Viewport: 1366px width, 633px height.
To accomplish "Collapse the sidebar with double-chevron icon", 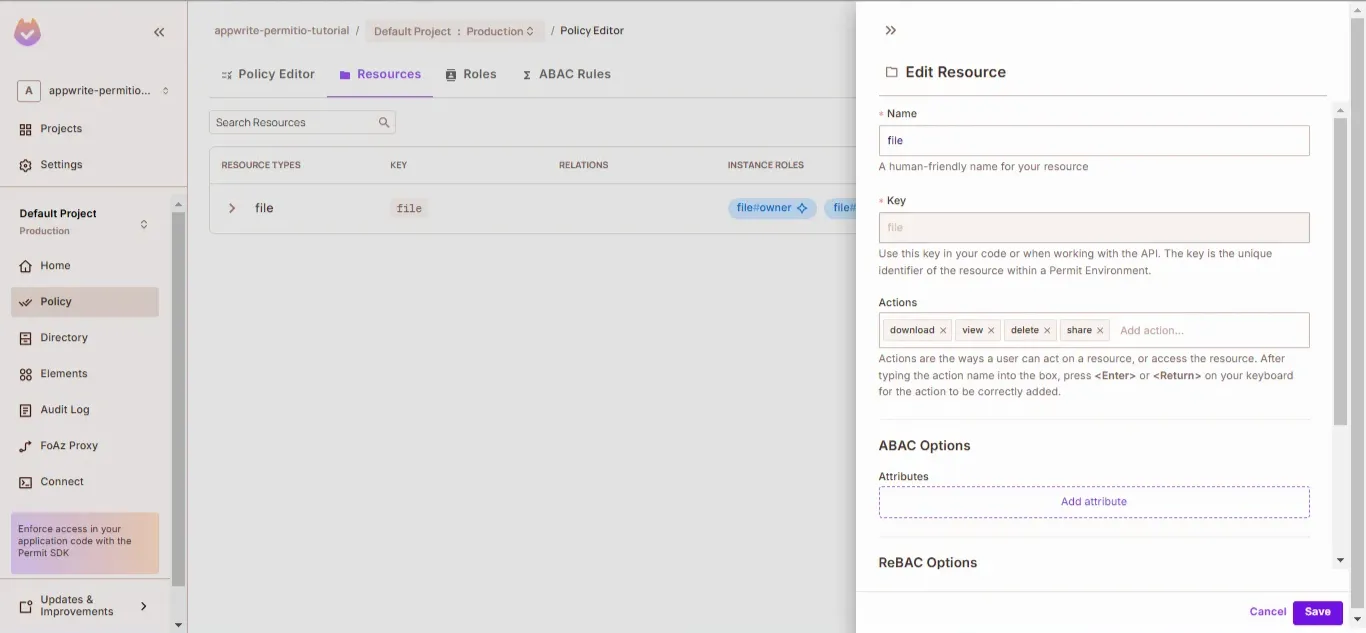I will tap(159, 33).
